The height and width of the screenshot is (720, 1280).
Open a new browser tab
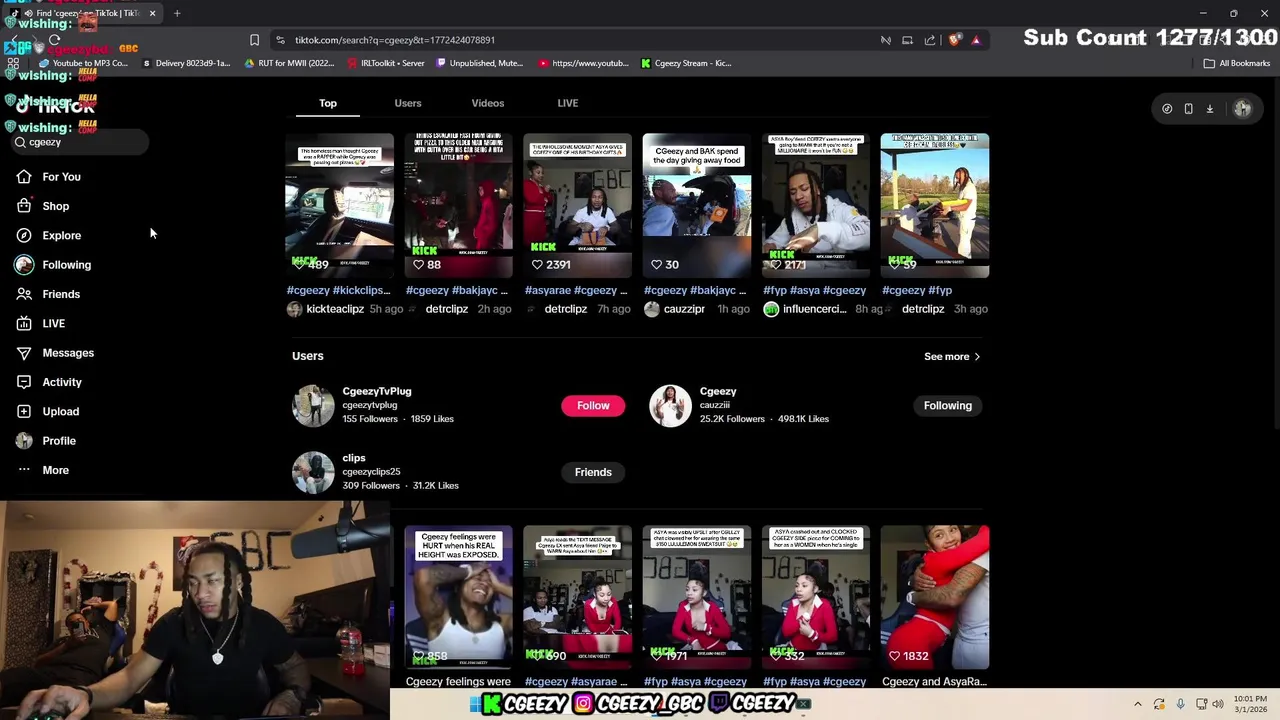pyautogui.click(x=177, y=13)
